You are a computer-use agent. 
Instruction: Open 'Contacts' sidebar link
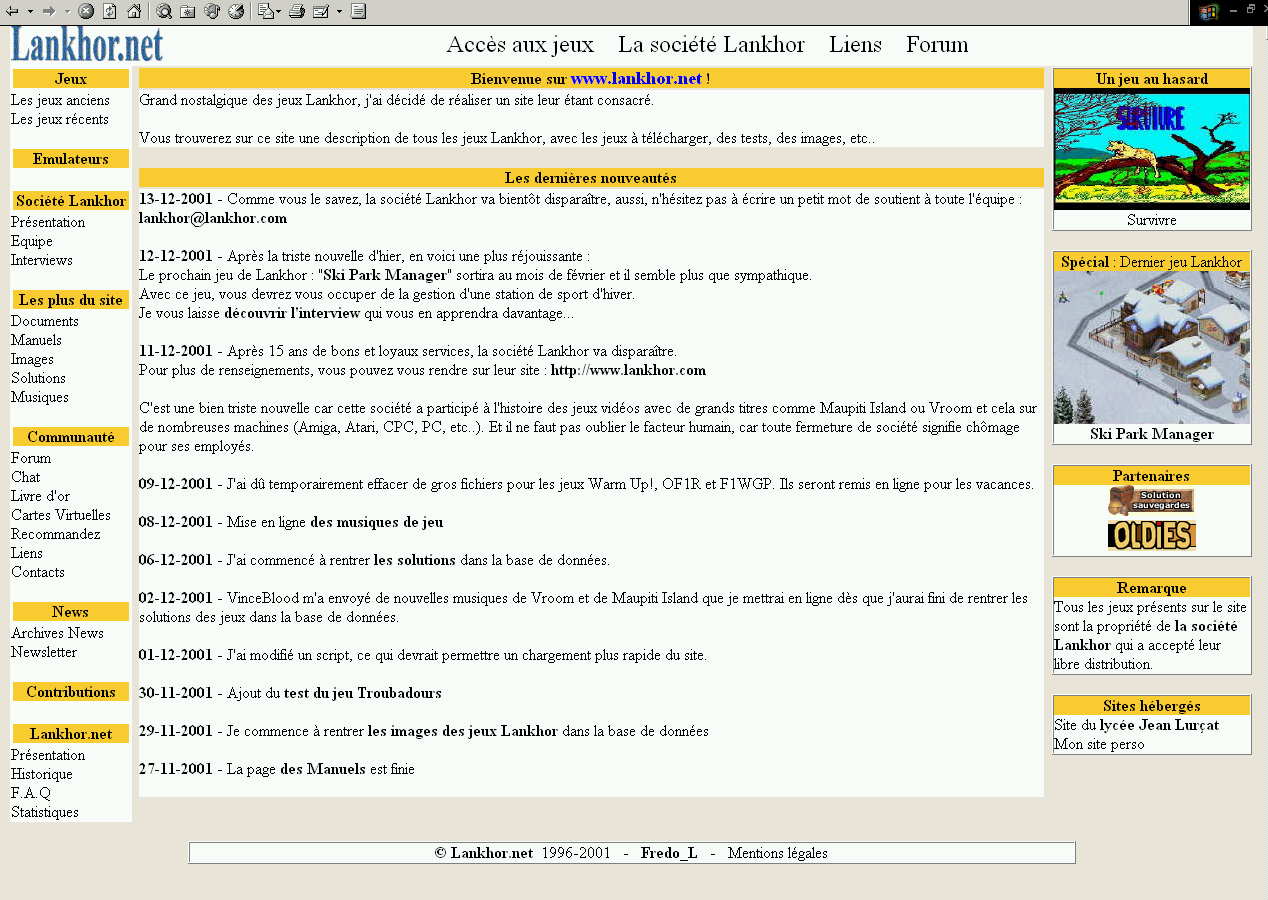38,572
